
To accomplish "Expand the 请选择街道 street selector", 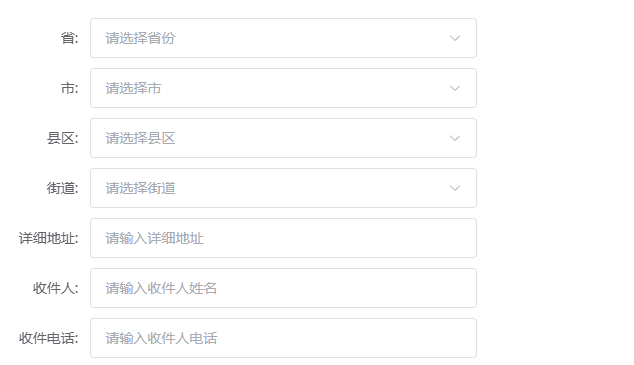I will click(283, 188).
